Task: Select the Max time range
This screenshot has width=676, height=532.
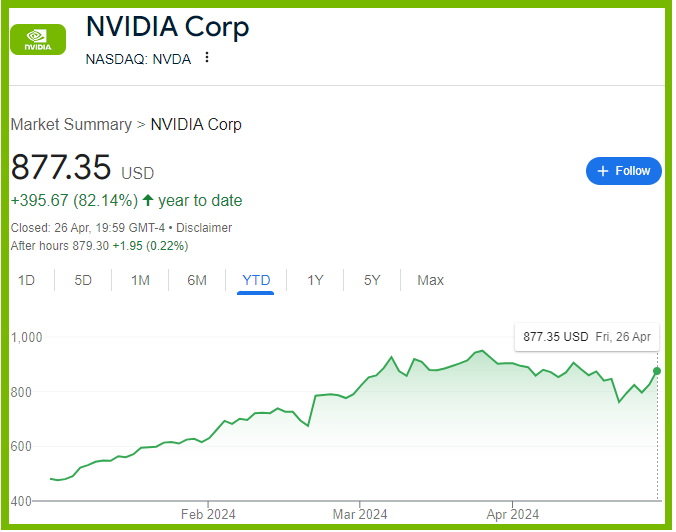Action: point(430,280)
